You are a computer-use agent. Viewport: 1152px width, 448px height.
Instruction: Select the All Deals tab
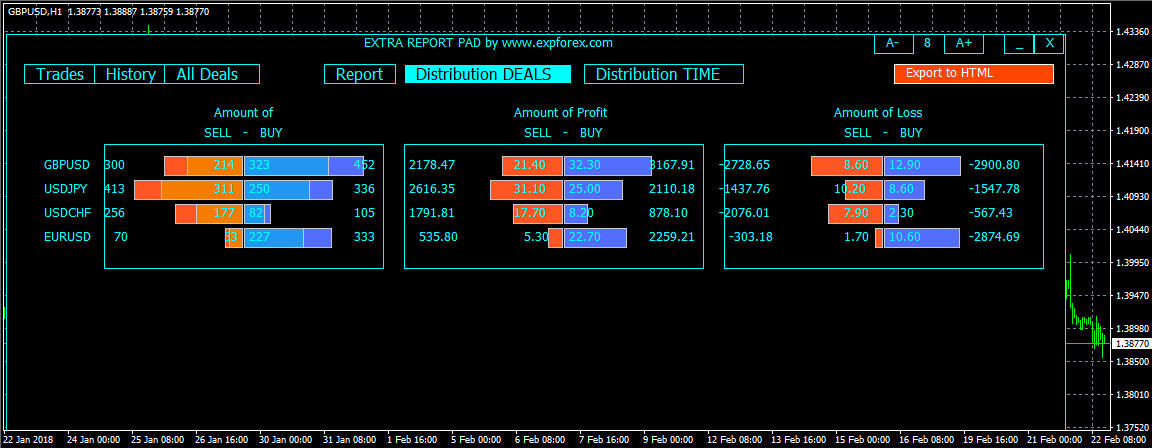(212, 74)
